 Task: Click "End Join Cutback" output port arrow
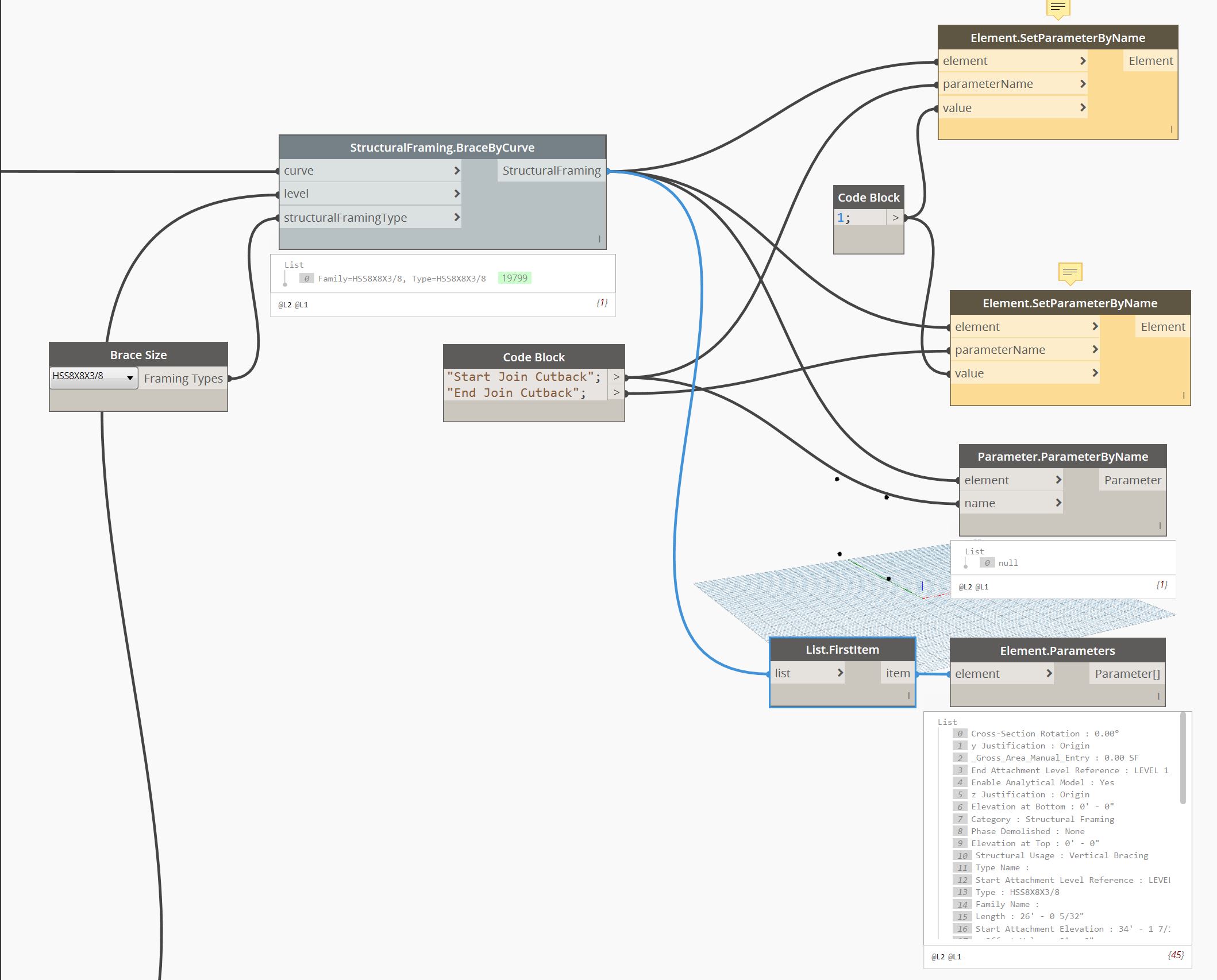point(616,393)
